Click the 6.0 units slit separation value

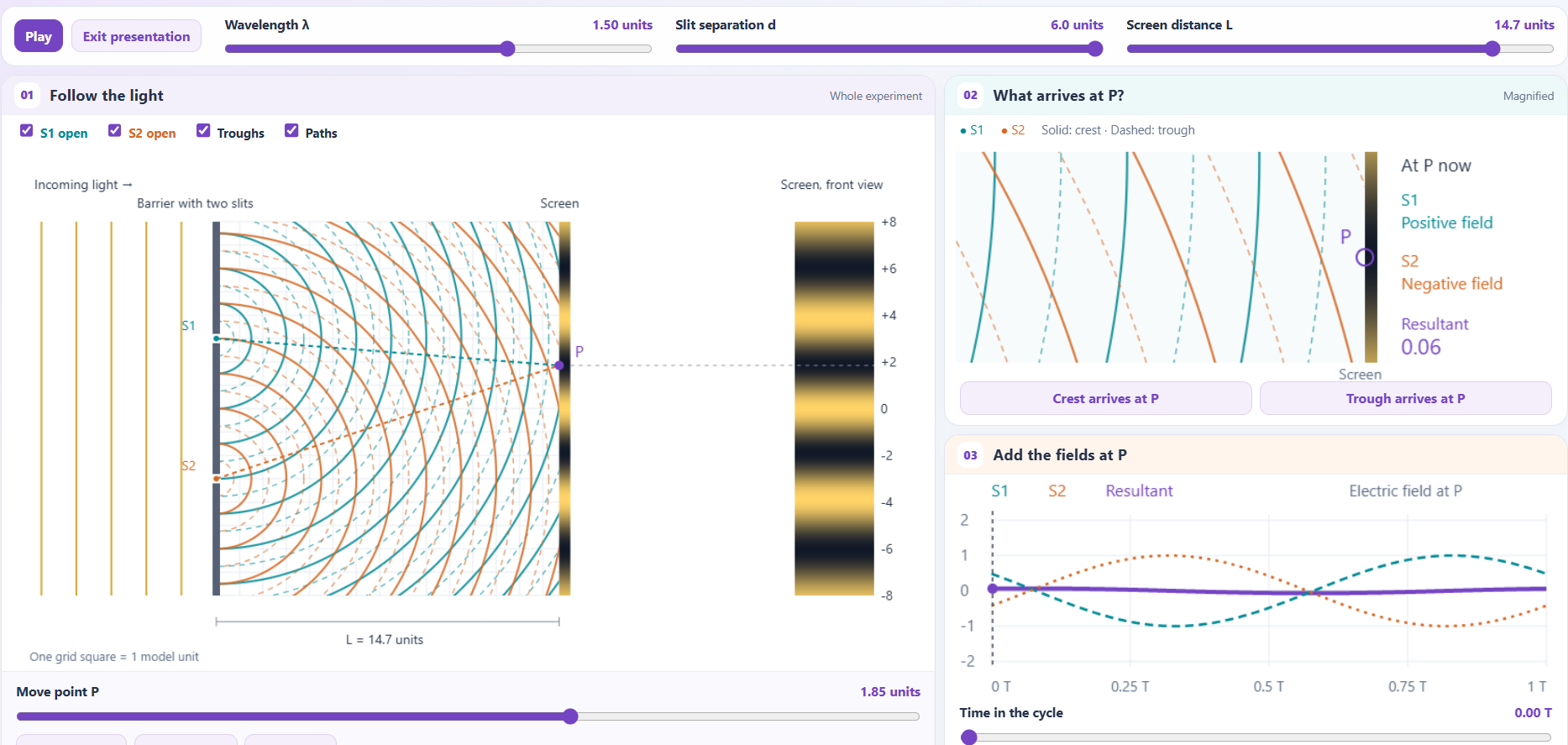tap(1077, 25)
